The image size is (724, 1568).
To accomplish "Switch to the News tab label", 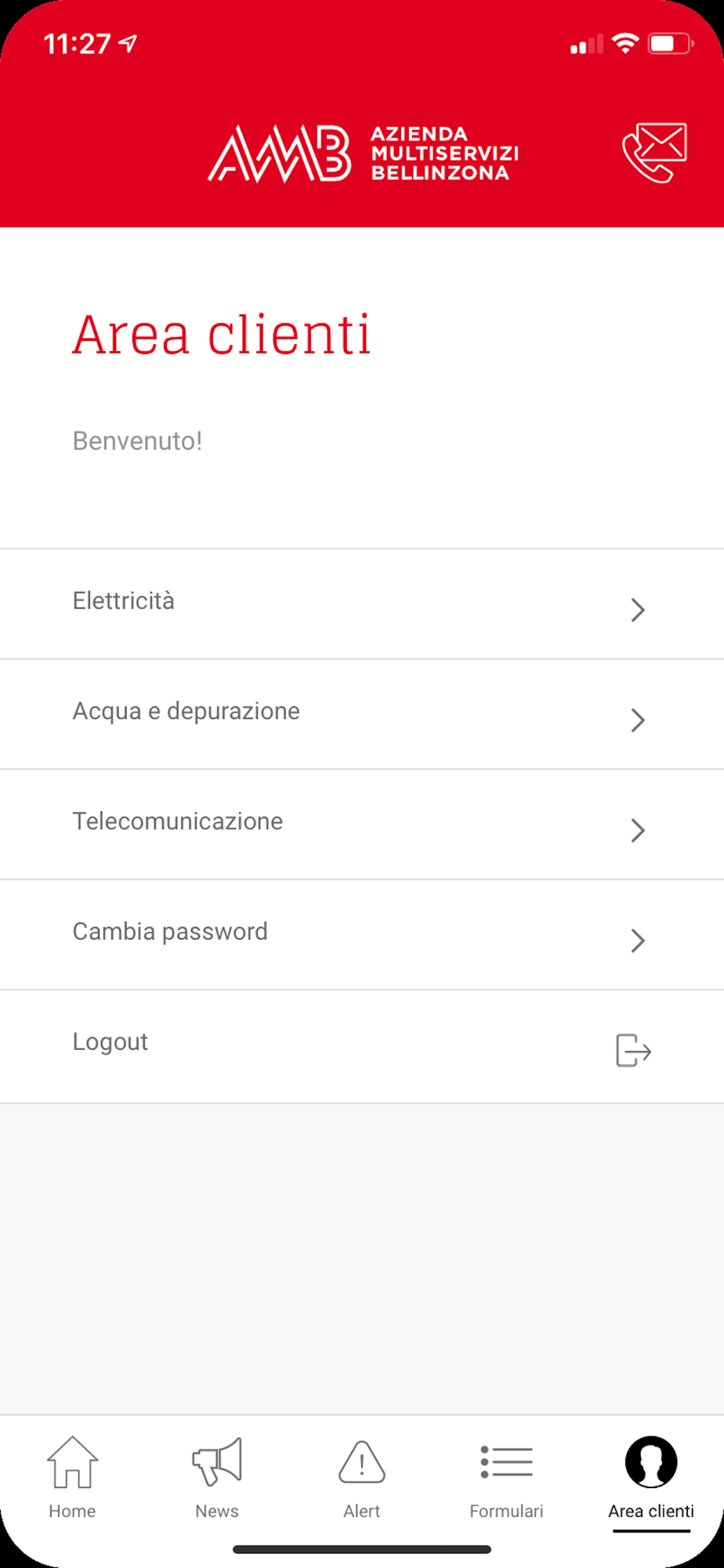I will coord(217,1512).
